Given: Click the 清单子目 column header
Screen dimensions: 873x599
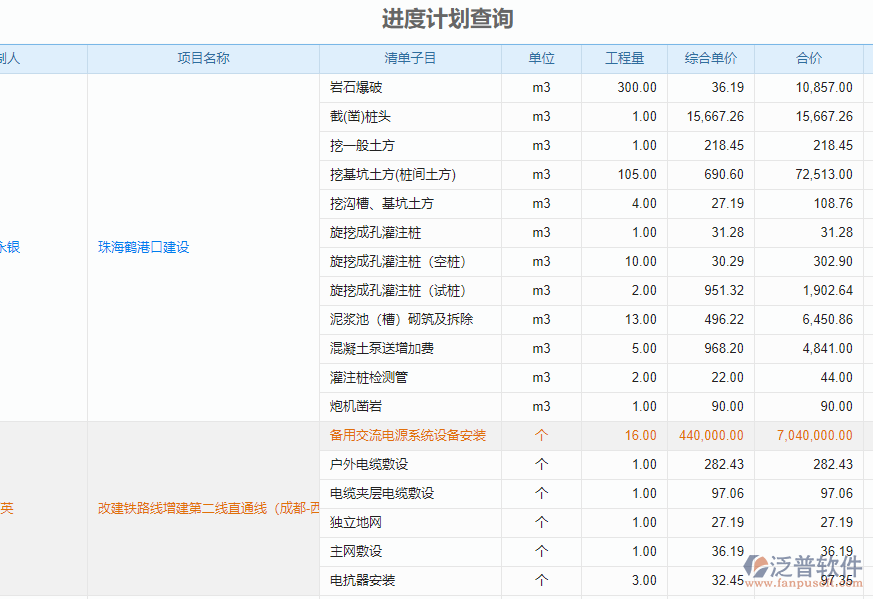Looking at the screenshot, I should pyautogui.click(x=410, y=58).
